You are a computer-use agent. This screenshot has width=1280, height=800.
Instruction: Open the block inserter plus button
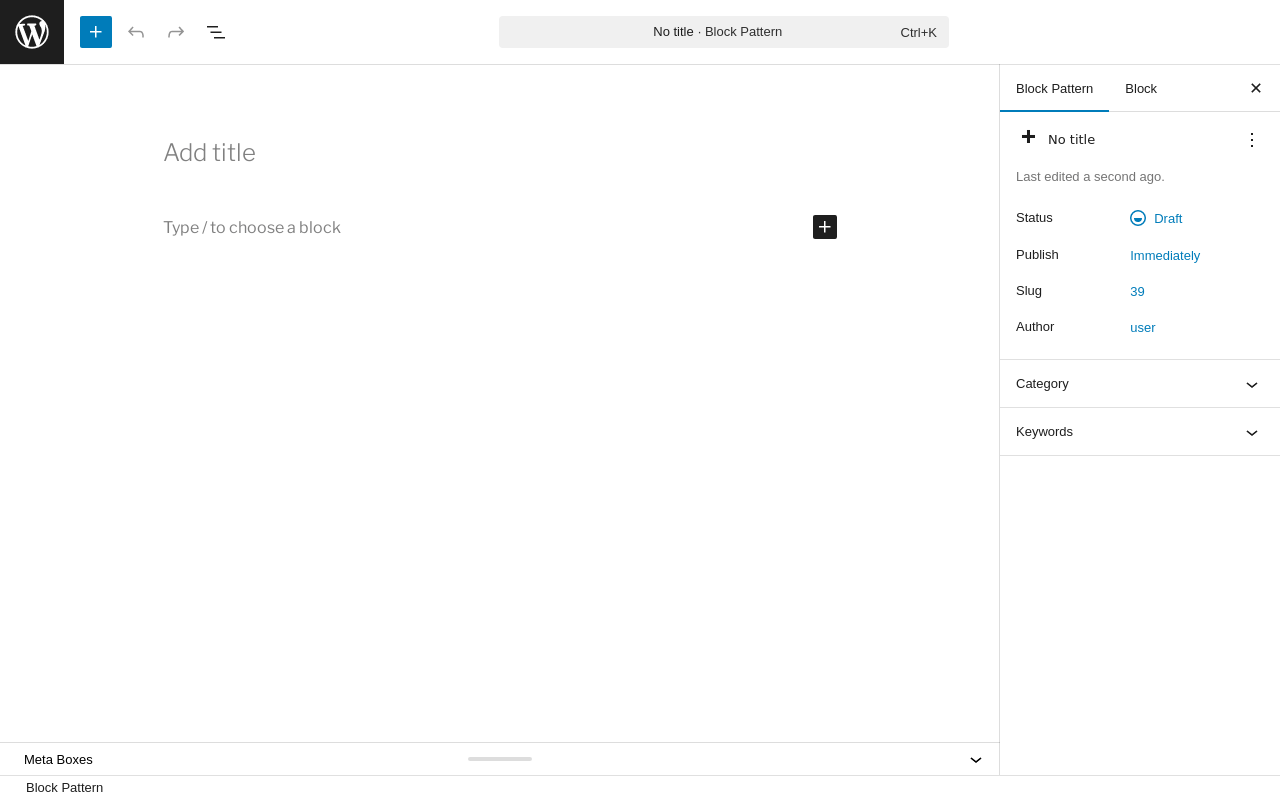click(96, 32)
